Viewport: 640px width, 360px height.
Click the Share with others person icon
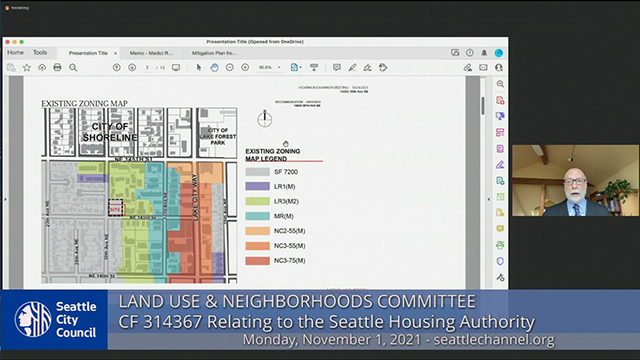coord(499,68)
